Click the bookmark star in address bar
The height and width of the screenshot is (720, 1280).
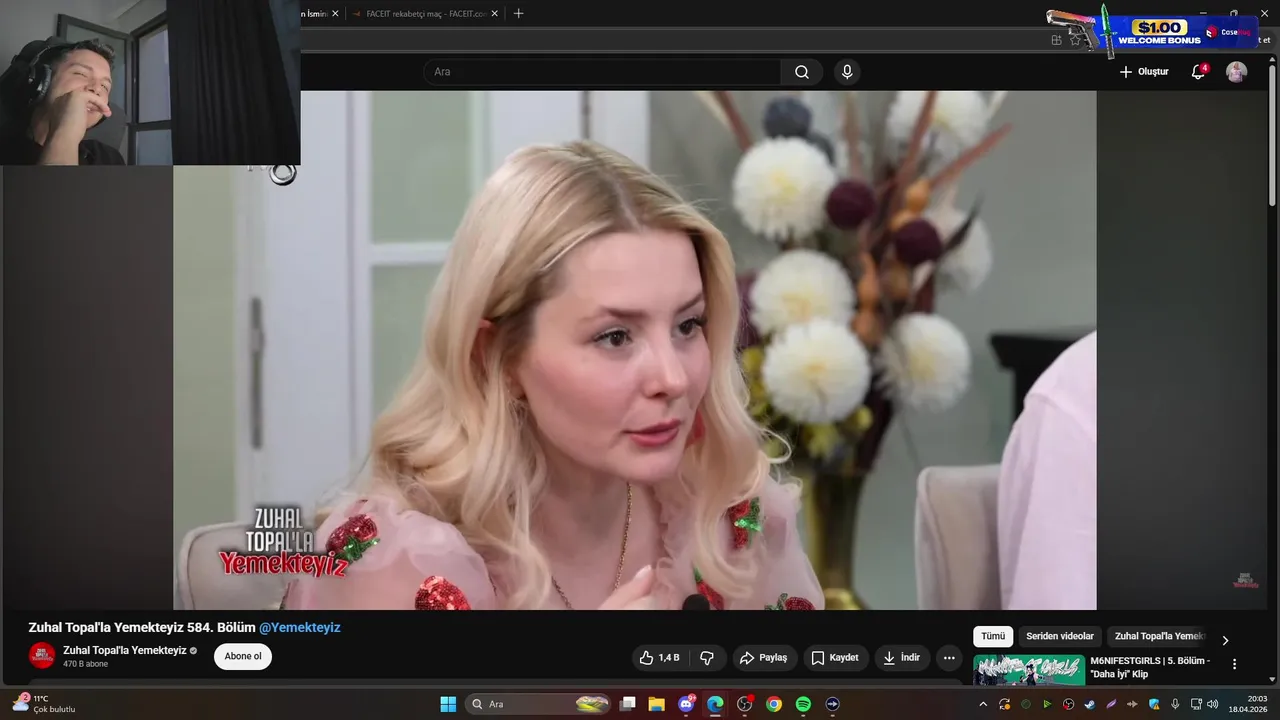(1075, 40)
